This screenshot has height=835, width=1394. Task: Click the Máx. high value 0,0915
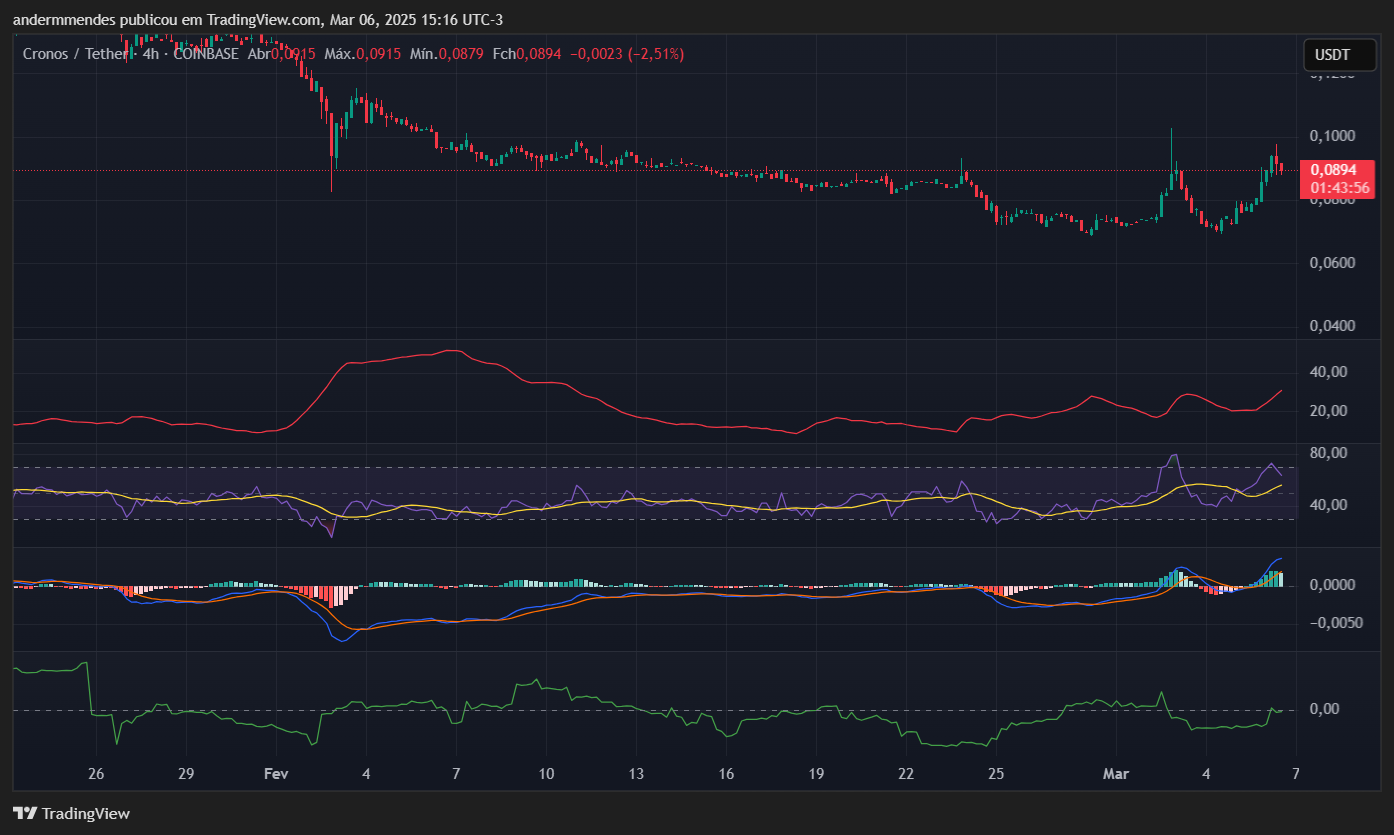tap(381, 54)
